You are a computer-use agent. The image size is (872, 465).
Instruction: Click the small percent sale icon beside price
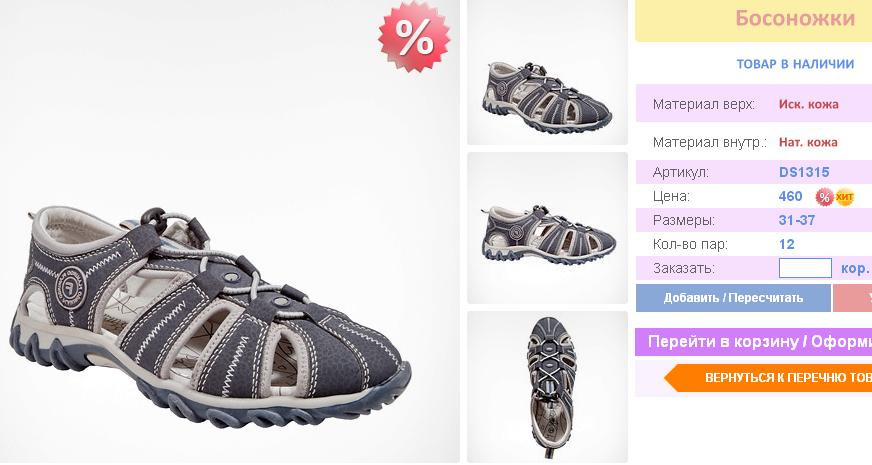click(x=824, y=196)
